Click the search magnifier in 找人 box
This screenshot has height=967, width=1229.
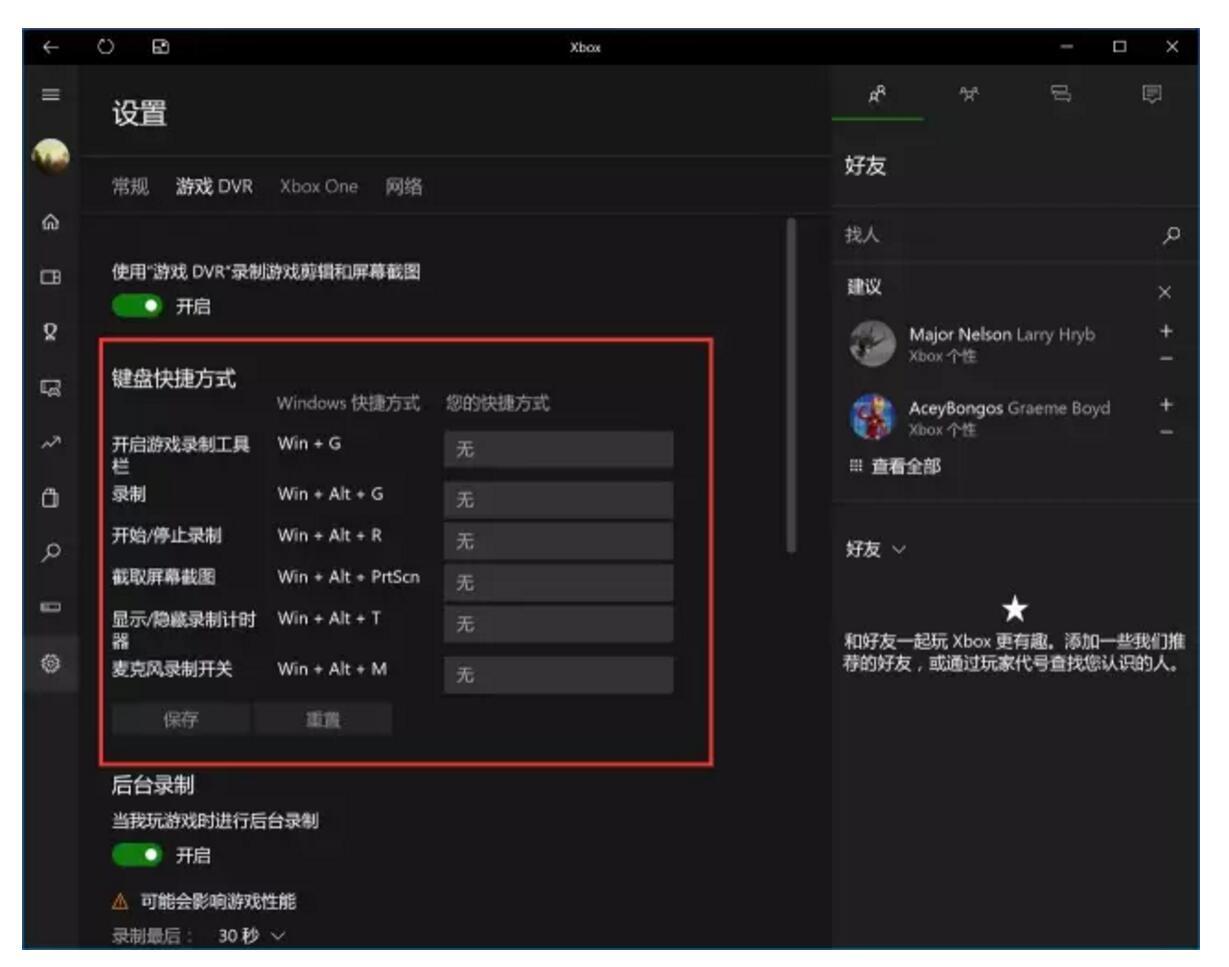[x=1173, y=235]
